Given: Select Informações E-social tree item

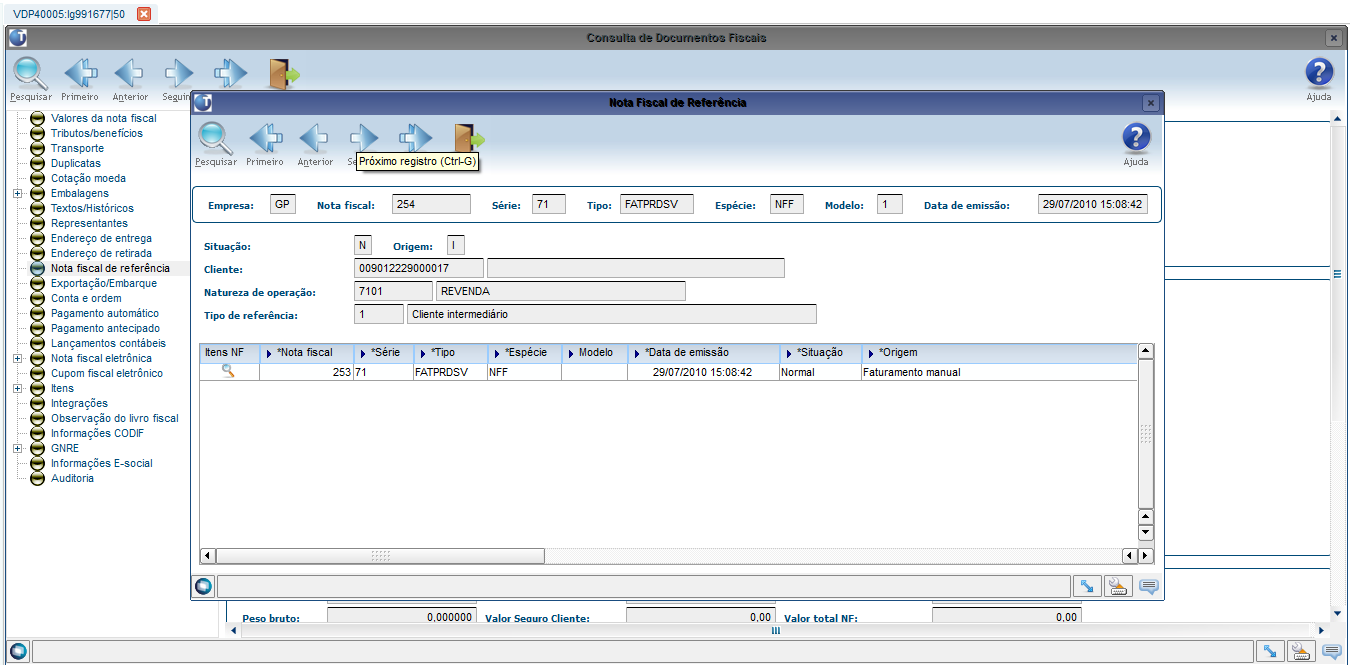Looking at the screenshot, I should click(101, 463).
